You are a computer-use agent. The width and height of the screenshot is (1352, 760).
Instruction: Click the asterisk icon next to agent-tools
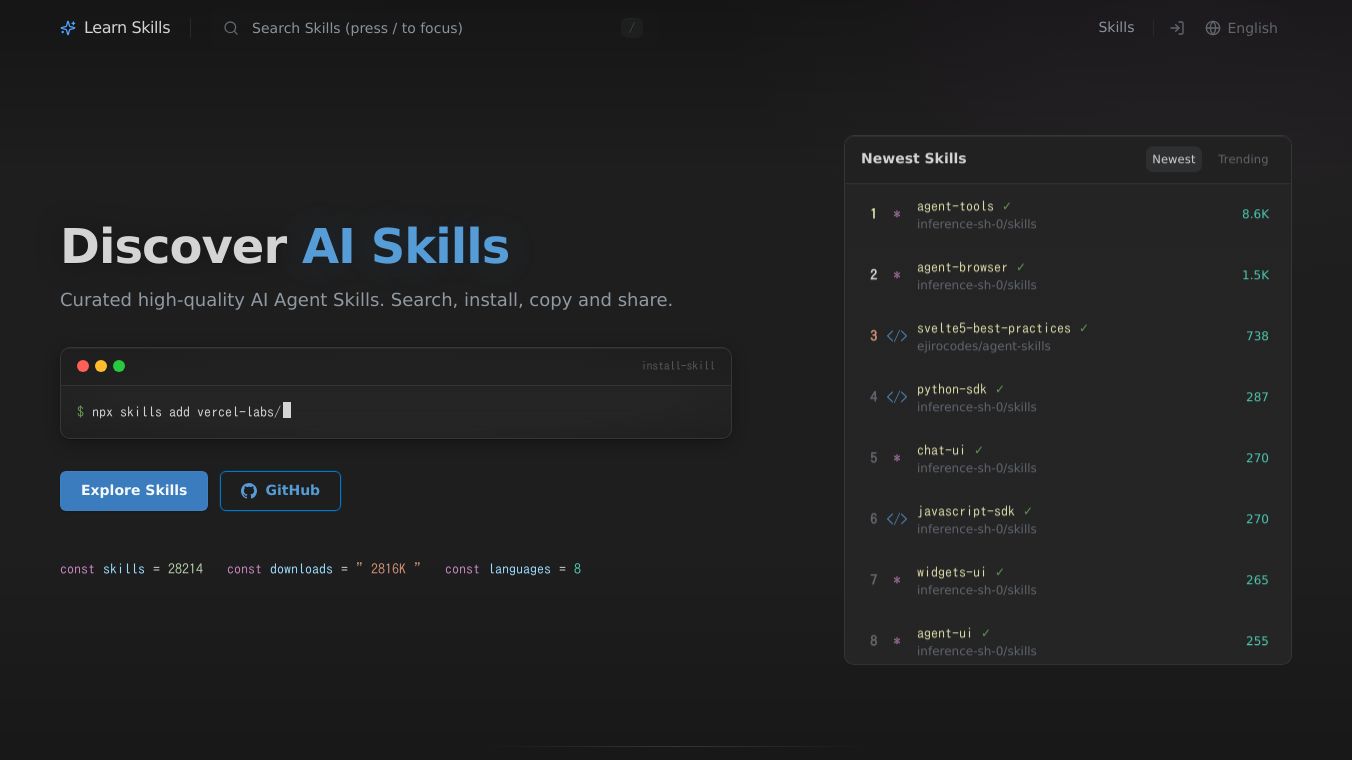click(897, 214)
